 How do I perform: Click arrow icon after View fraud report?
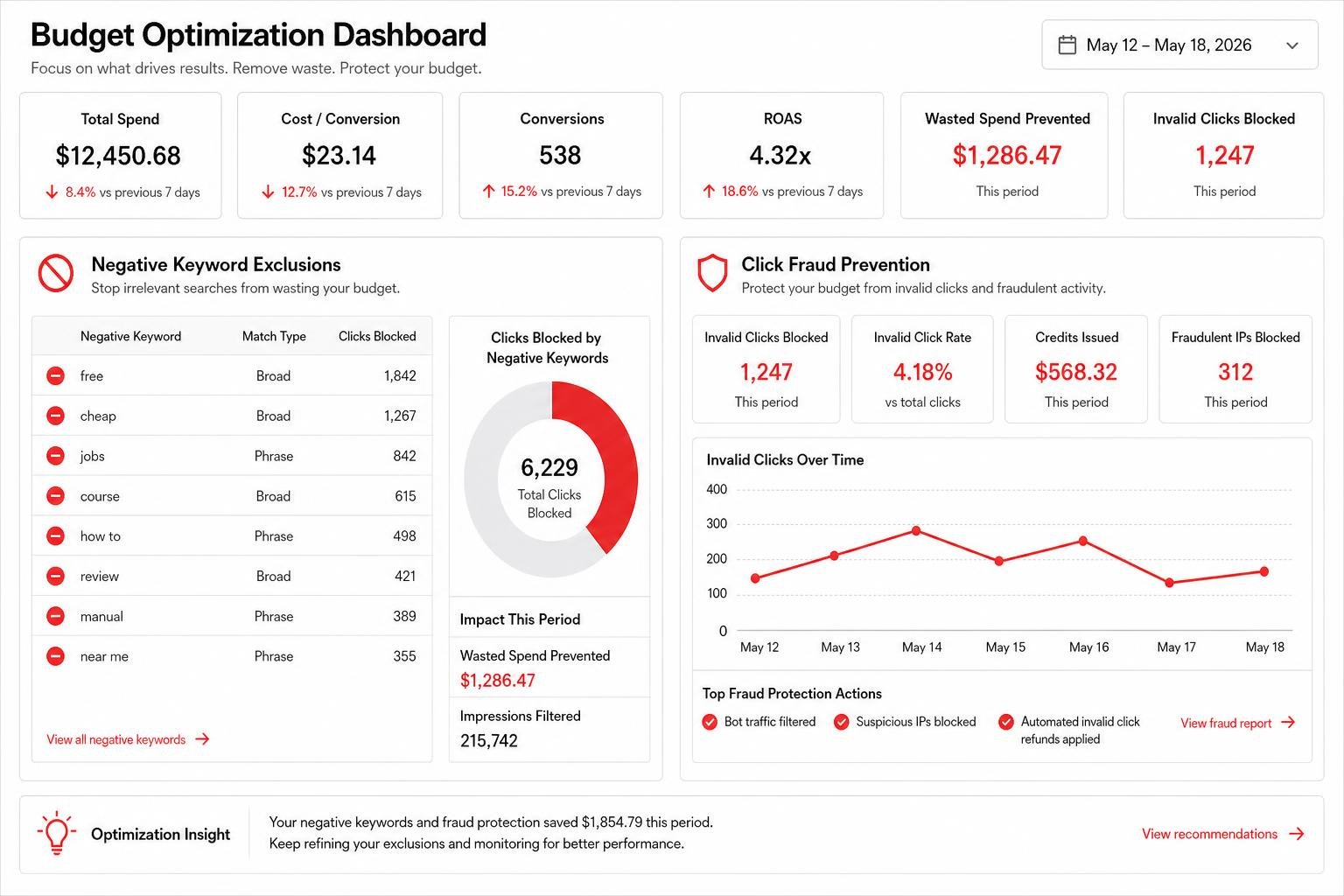pyautogui.click(x=1288, y=723)
